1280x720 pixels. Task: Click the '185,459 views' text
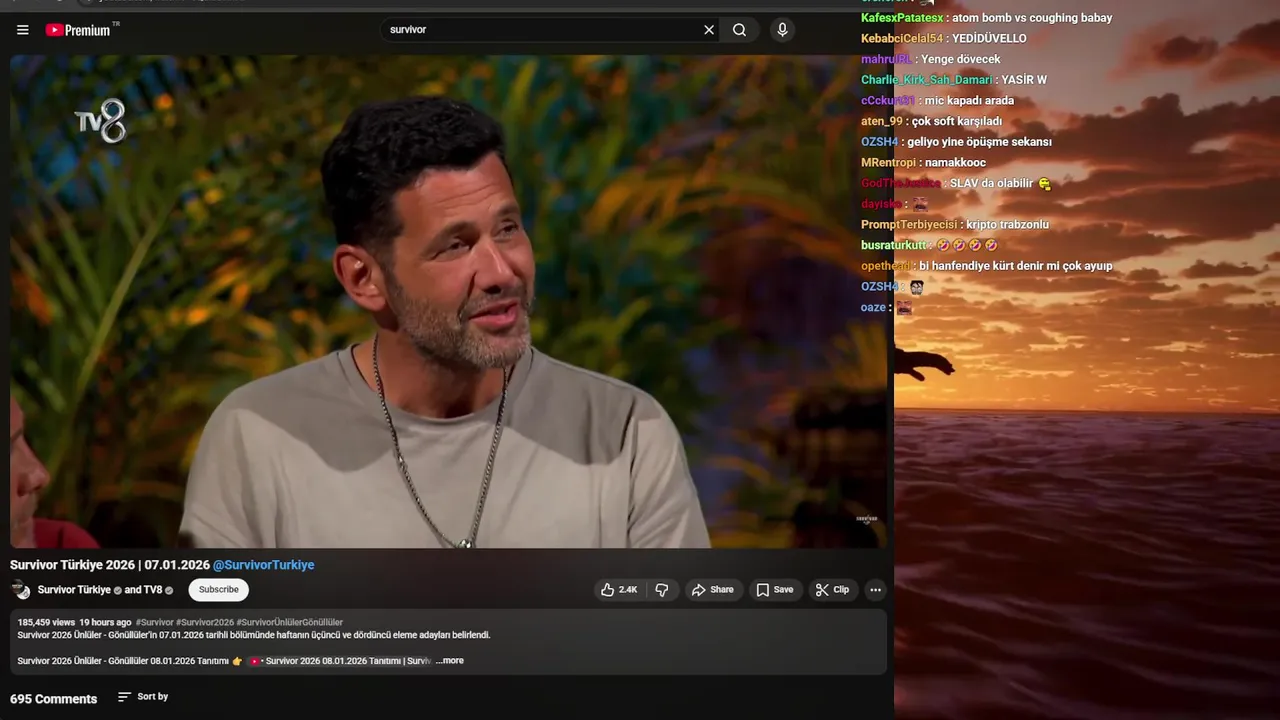pyautogui.click(x=46, y=622)
